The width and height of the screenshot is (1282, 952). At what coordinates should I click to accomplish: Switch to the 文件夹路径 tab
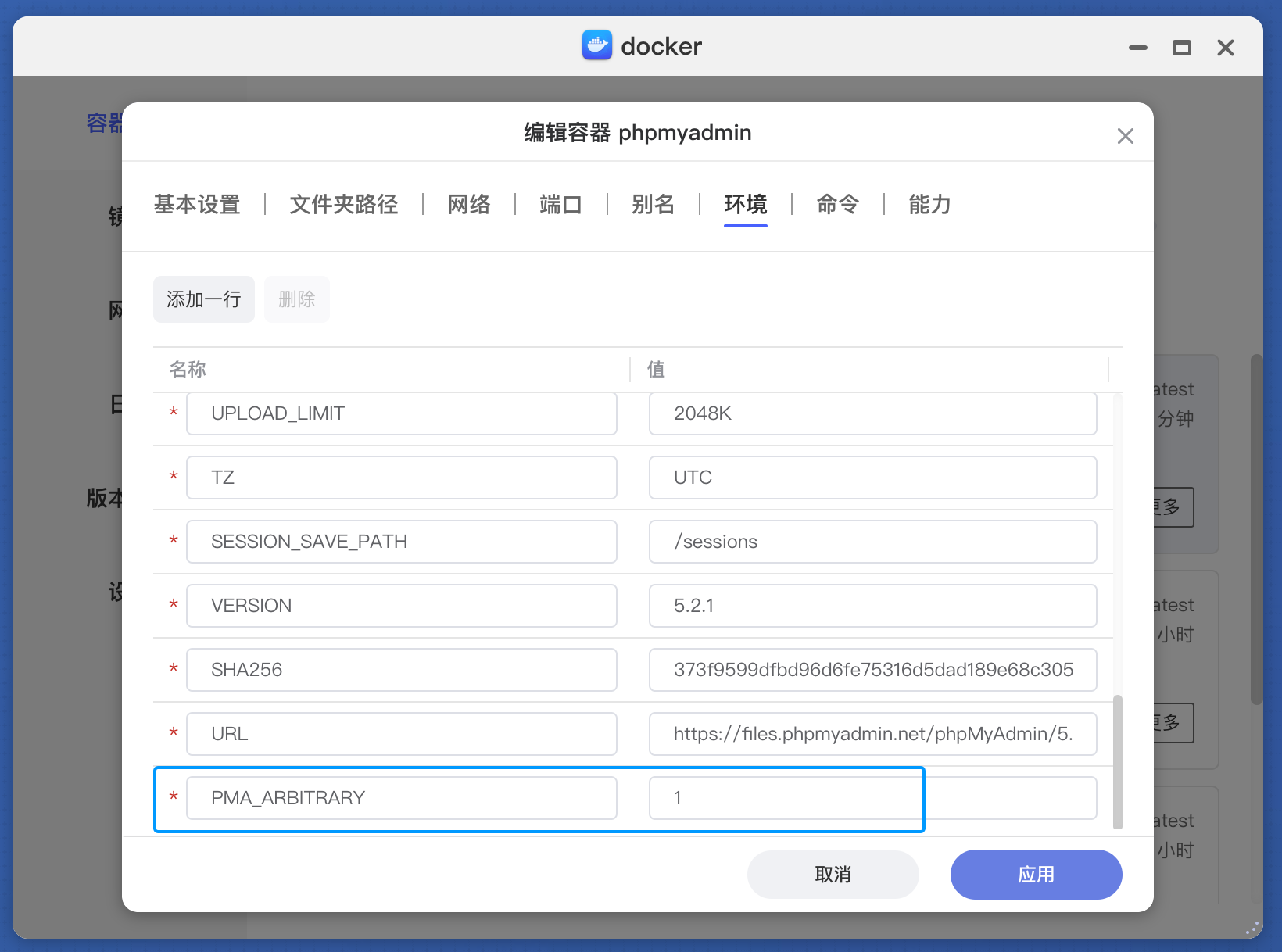click(x=344, y=205)
